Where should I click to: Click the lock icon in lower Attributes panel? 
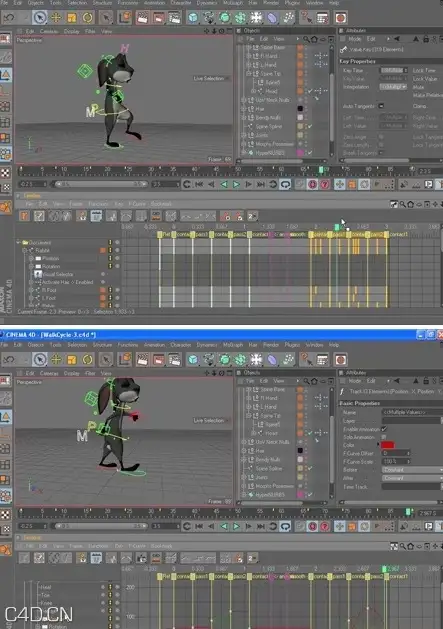click(426, 381)
